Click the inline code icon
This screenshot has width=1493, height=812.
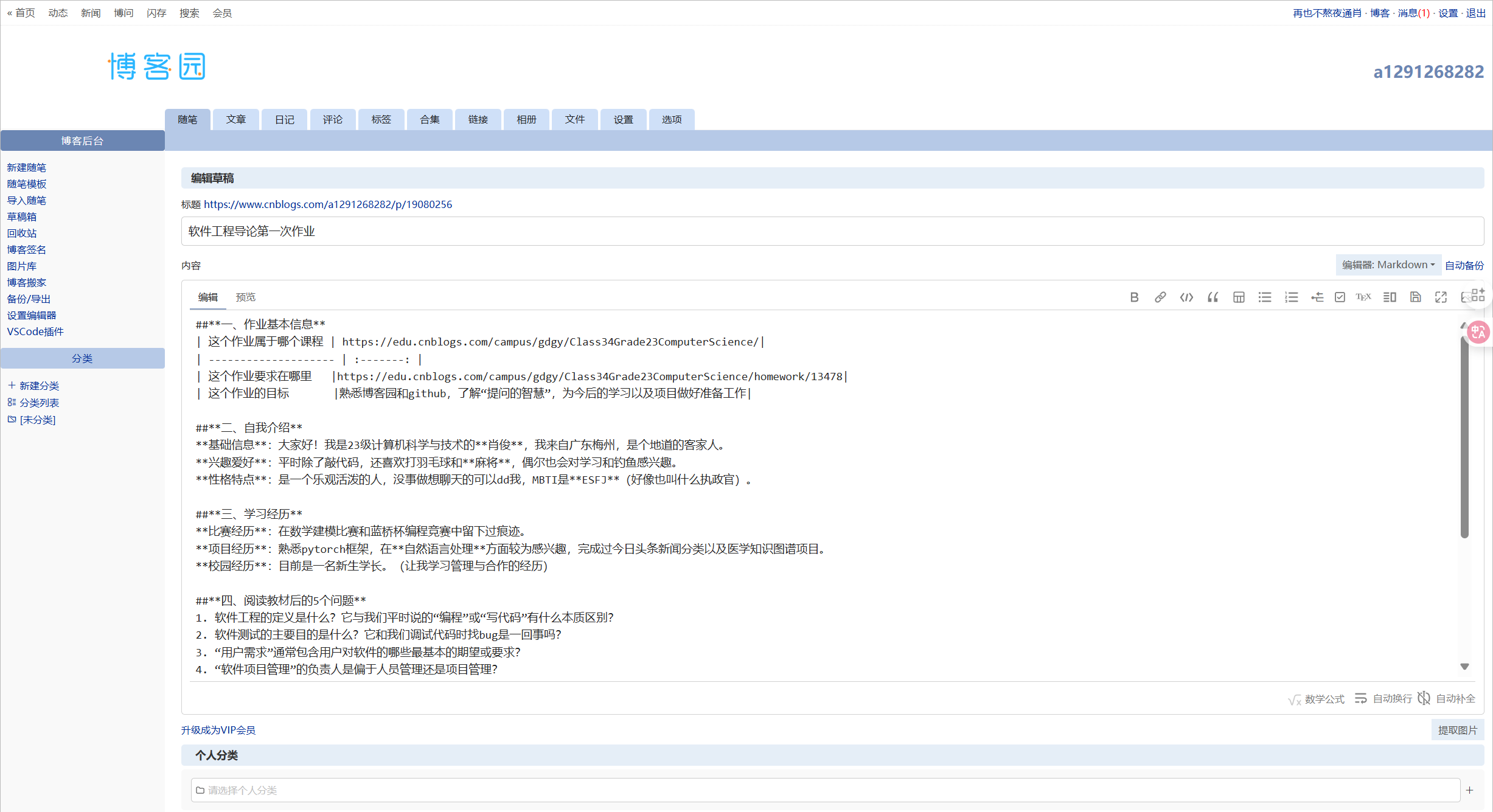pos(1186,297)
